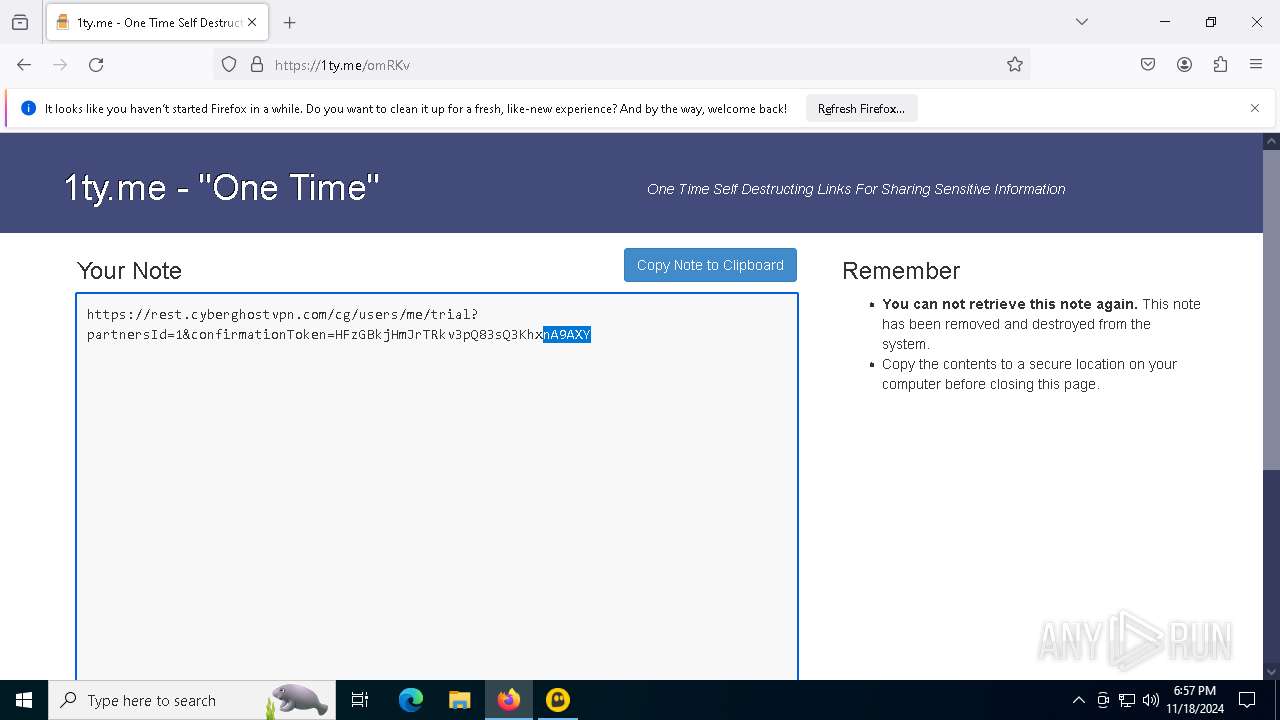Open Firefox application menu

pos(1256,65)
